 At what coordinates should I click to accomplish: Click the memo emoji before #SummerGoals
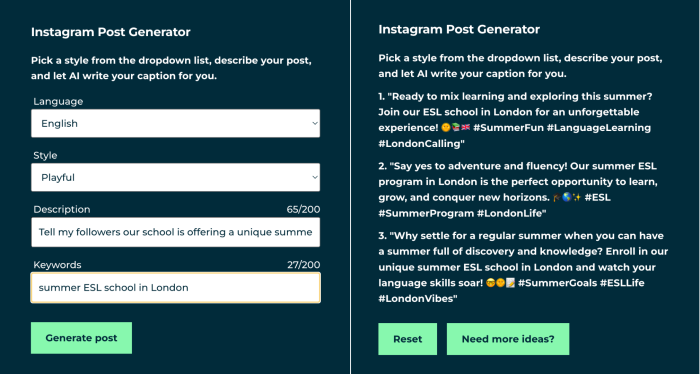pos(510,283)
